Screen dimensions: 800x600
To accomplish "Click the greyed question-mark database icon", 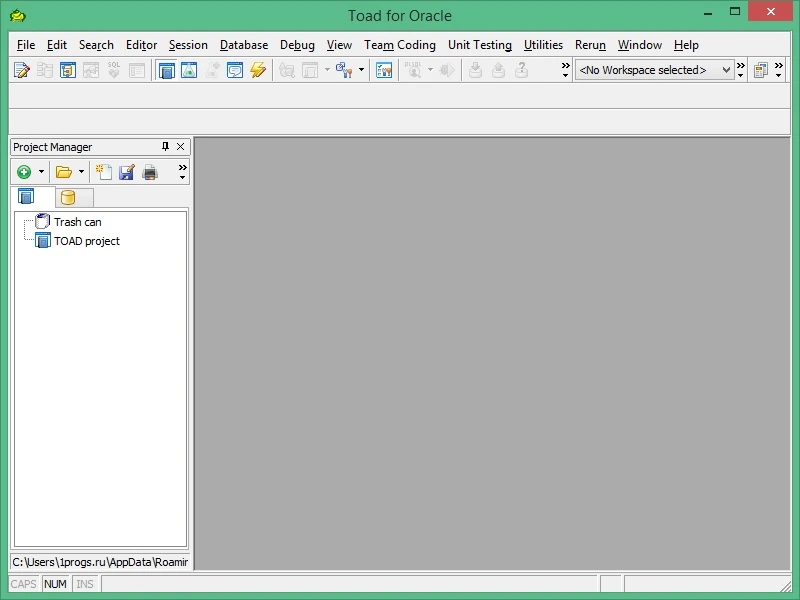I will (x=521, y=70).
